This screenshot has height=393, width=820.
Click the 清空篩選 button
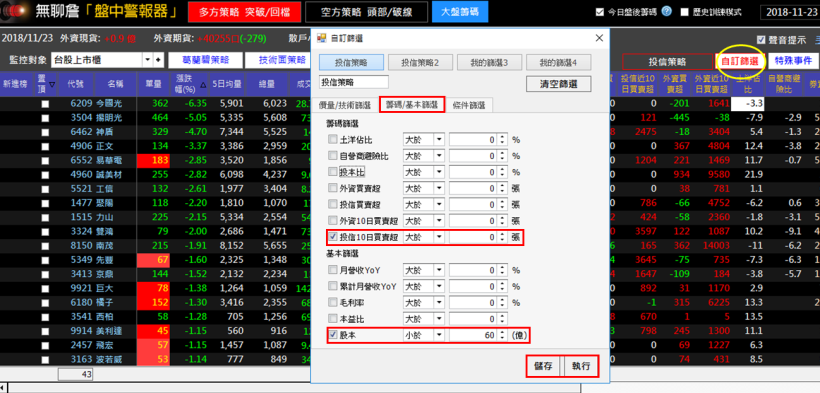click(559, 84)
